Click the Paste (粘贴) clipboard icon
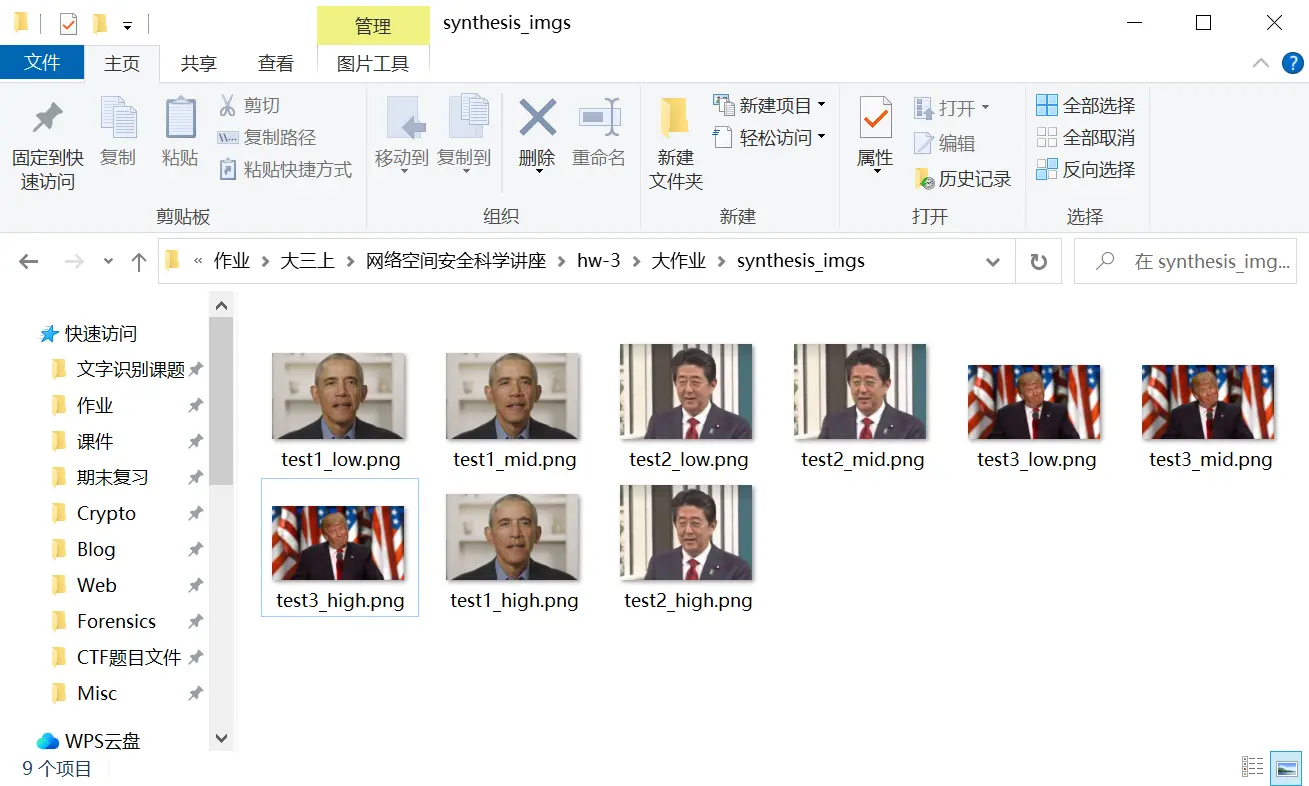The width and height of the screenshot is (1309, 786). [180, 119]
